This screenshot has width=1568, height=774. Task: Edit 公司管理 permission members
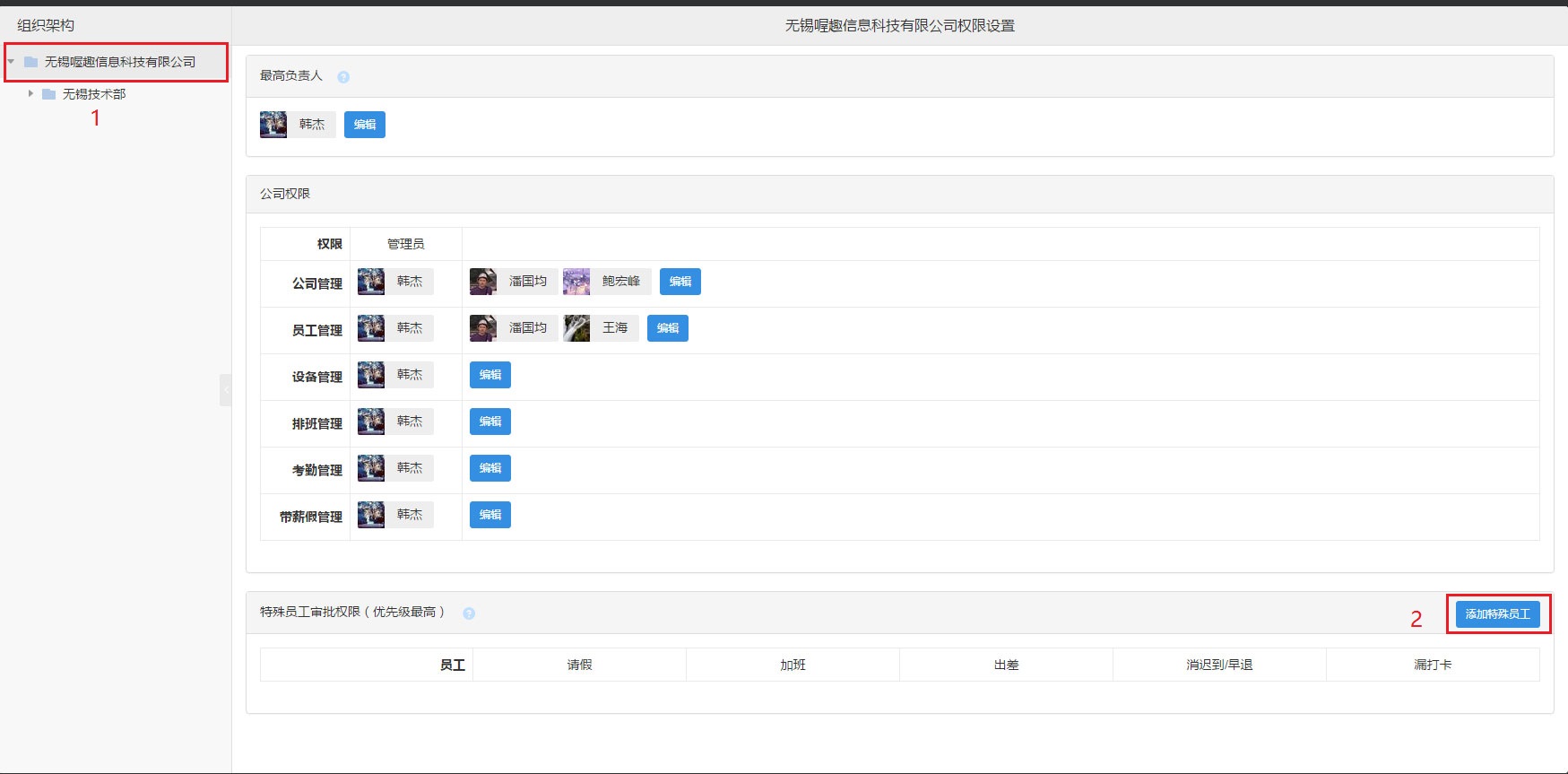pos(680,282)
